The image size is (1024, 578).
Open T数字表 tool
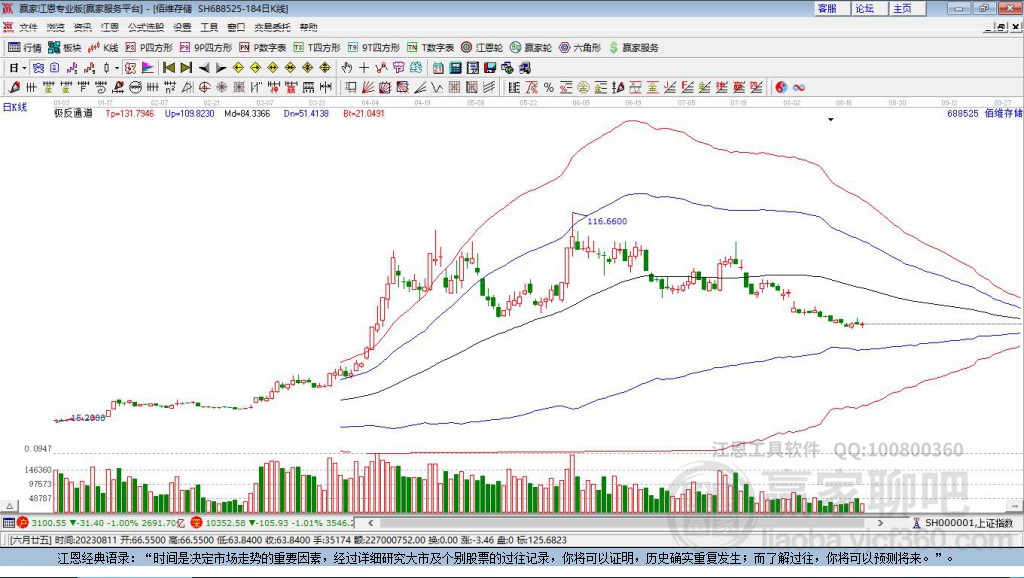430,48
